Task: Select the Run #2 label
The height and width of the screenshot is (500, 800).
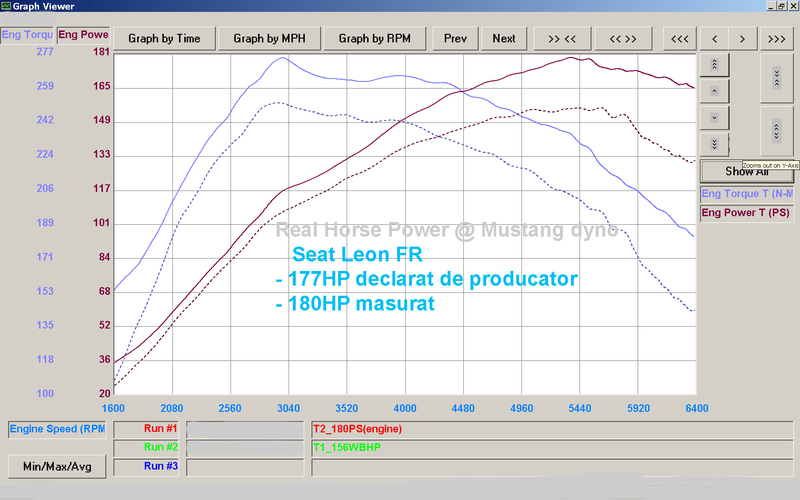Action: (146, 447)
